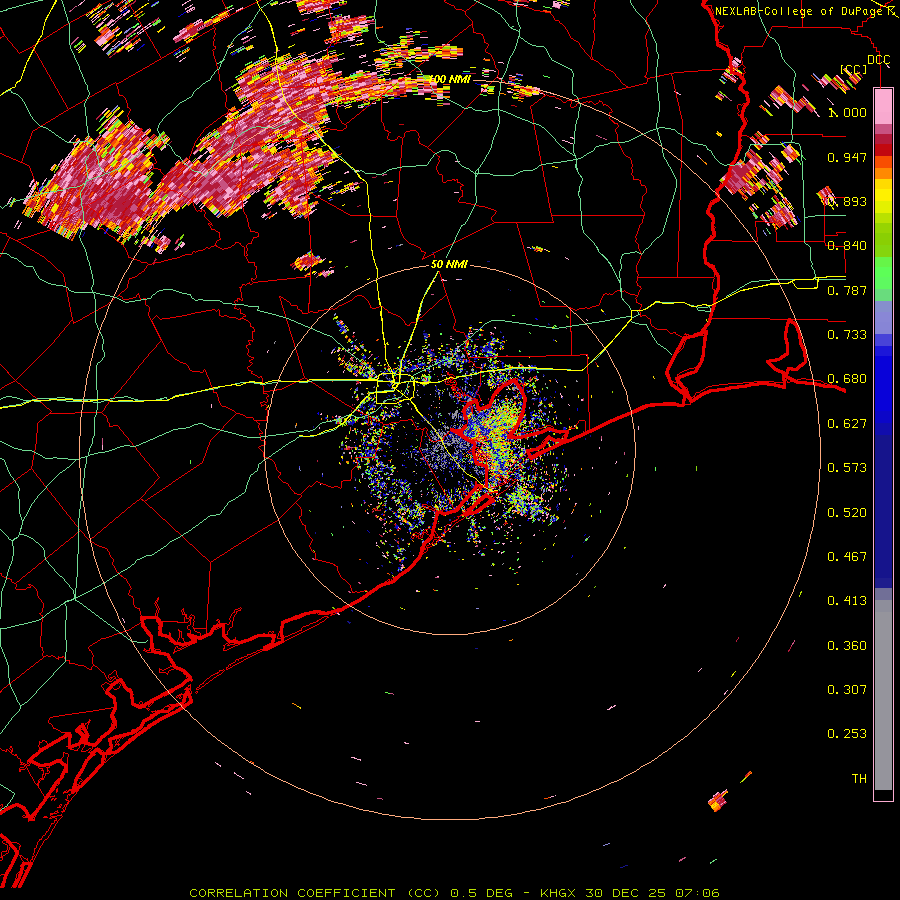Select the 0.520 scale value
Screen dimensions: 900x900
click(847, 513)
